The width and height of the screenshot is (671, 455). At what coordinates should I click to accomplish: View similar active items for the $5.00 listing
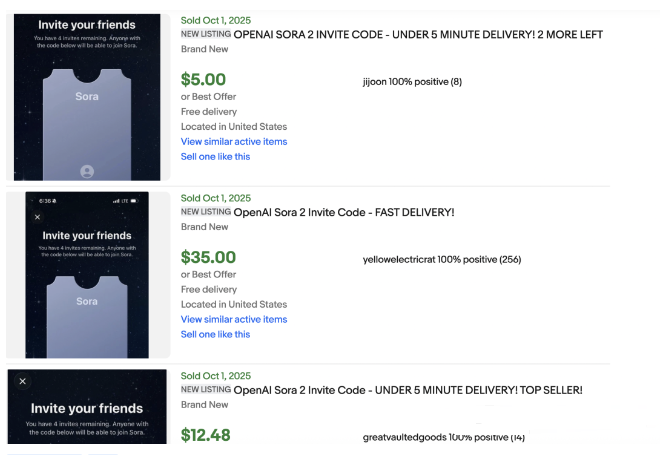point(233,142)
